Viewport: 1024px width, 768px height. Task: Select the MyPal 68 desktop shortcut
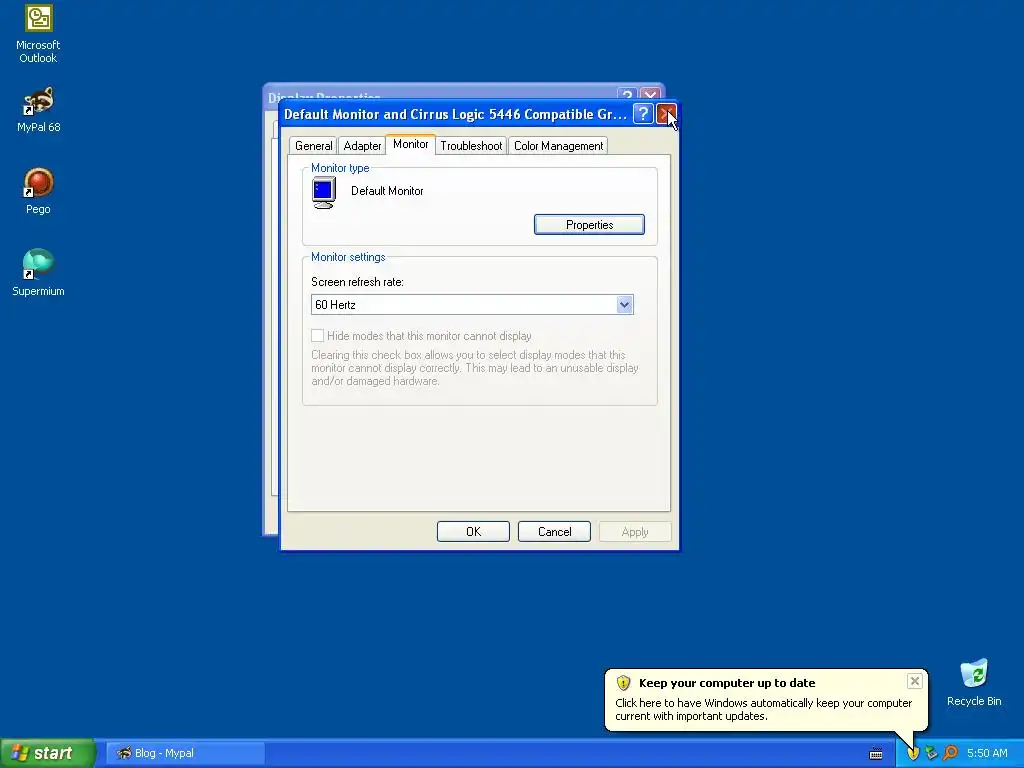click(x=38, y=110)
